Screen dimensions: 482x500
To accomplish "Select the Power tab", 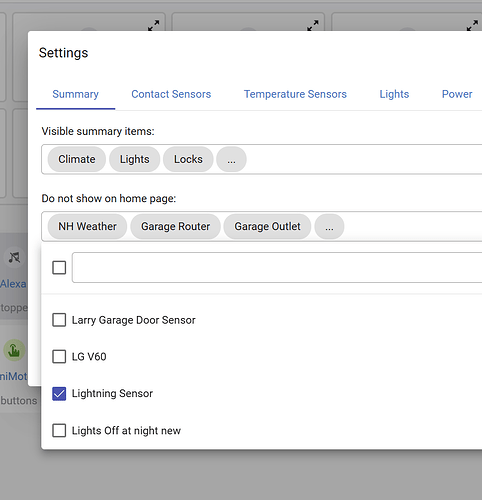I will click(x=457, y=94).
